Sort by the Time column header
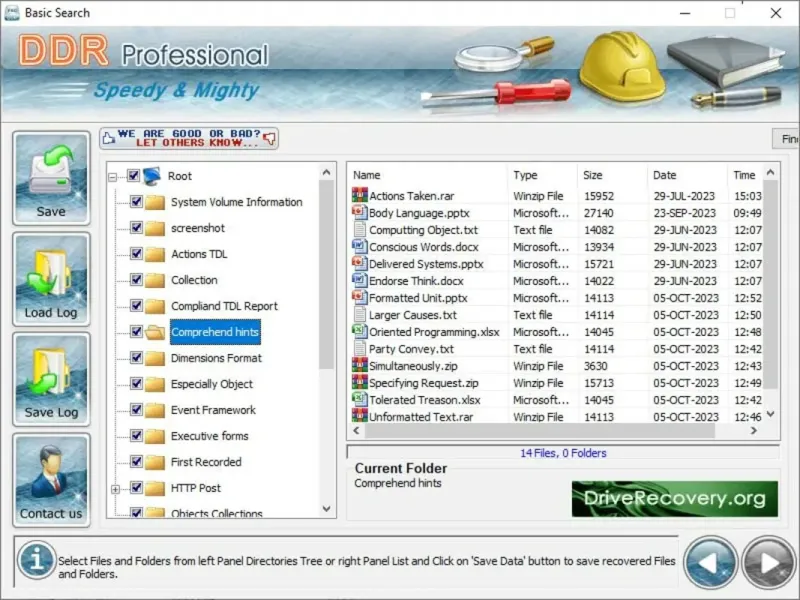The image size is (800, 600). [x=744, y=175]
